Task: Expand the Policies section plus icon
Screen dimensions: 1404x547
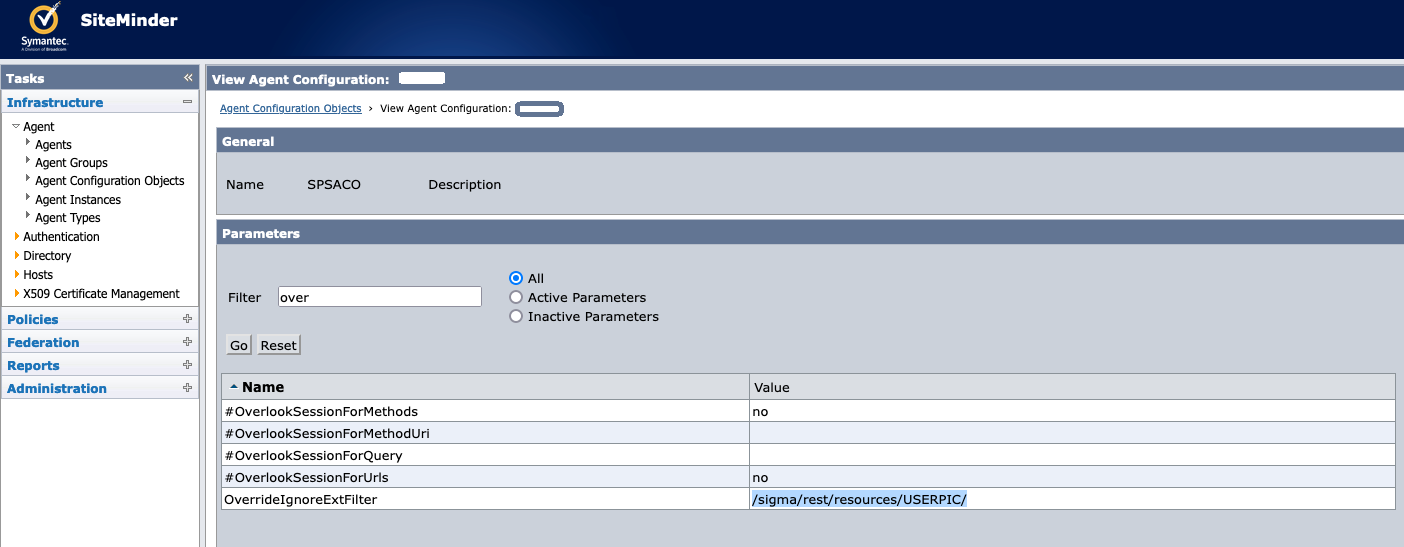Action: point(187,319)
